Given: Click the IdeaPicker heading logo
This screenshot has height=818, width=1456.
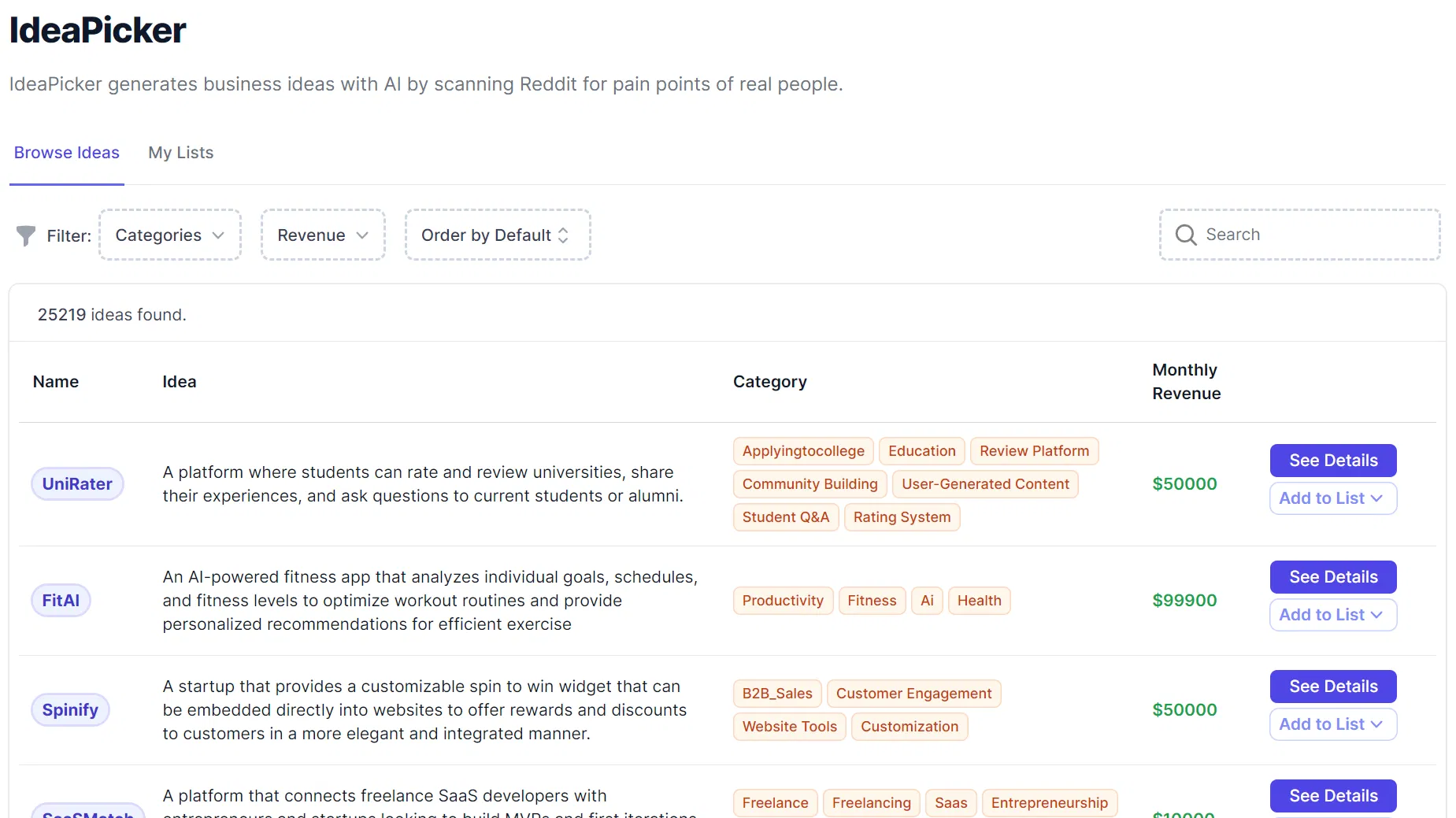Looking at the screenshot, I should (97, 30).
